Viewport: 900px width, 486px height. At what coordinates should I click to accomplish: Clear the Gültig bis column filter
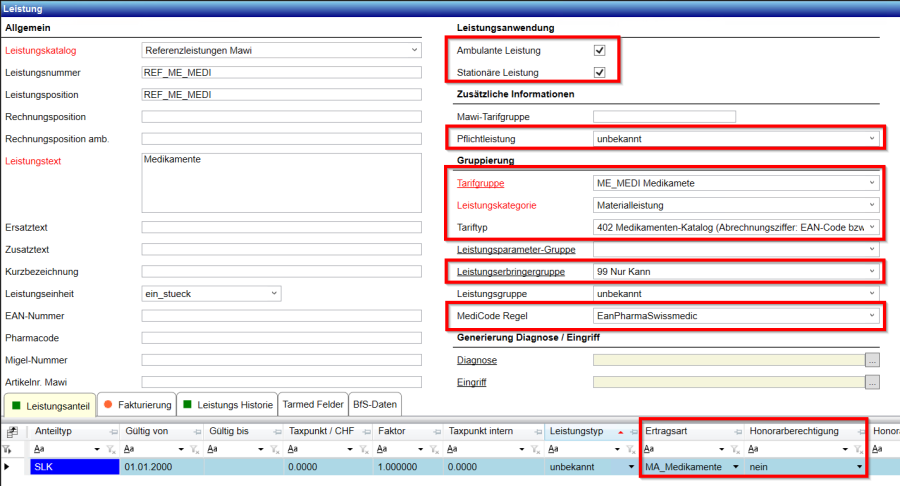click(275, 449)
